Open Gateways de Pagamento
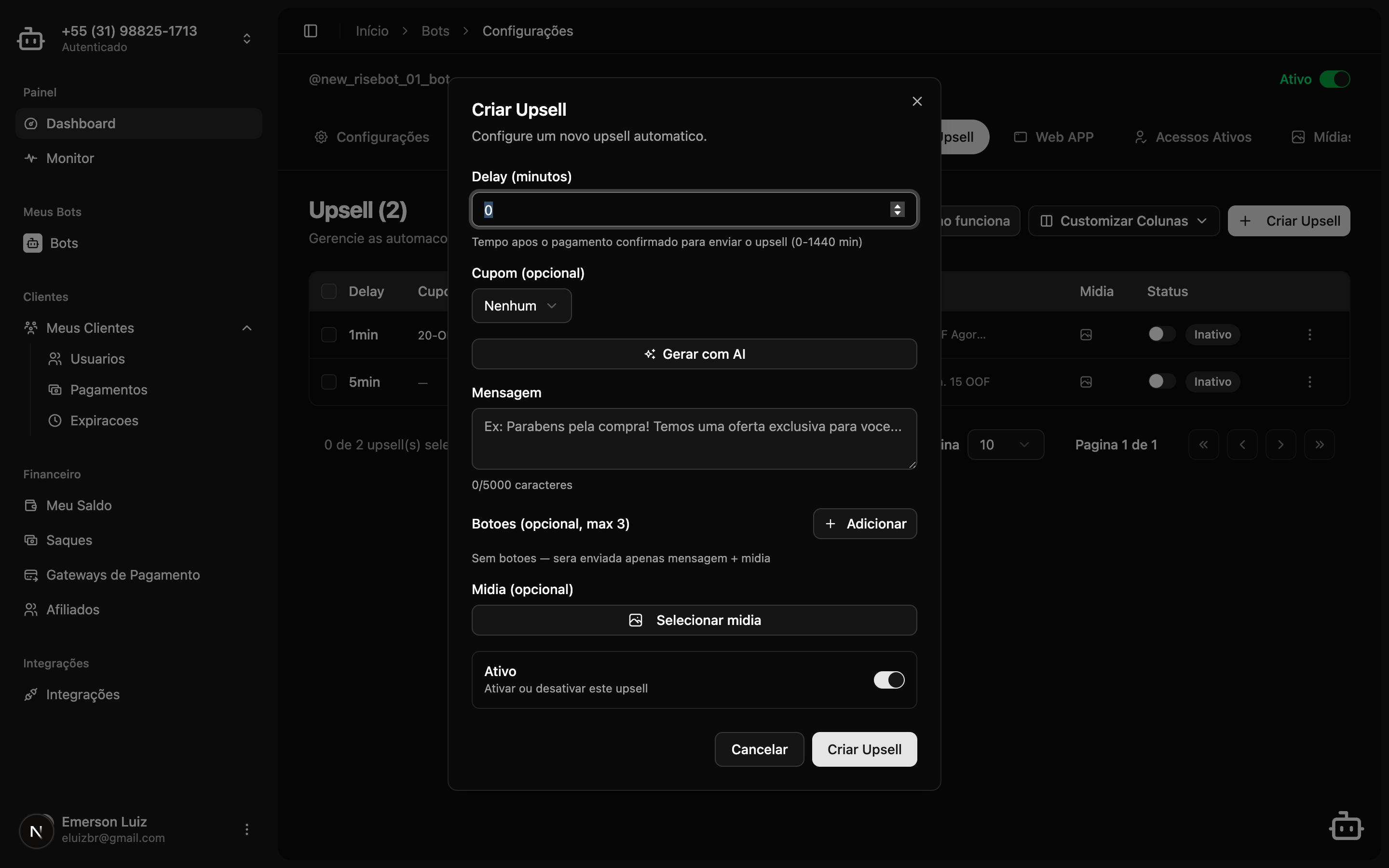 139,575
